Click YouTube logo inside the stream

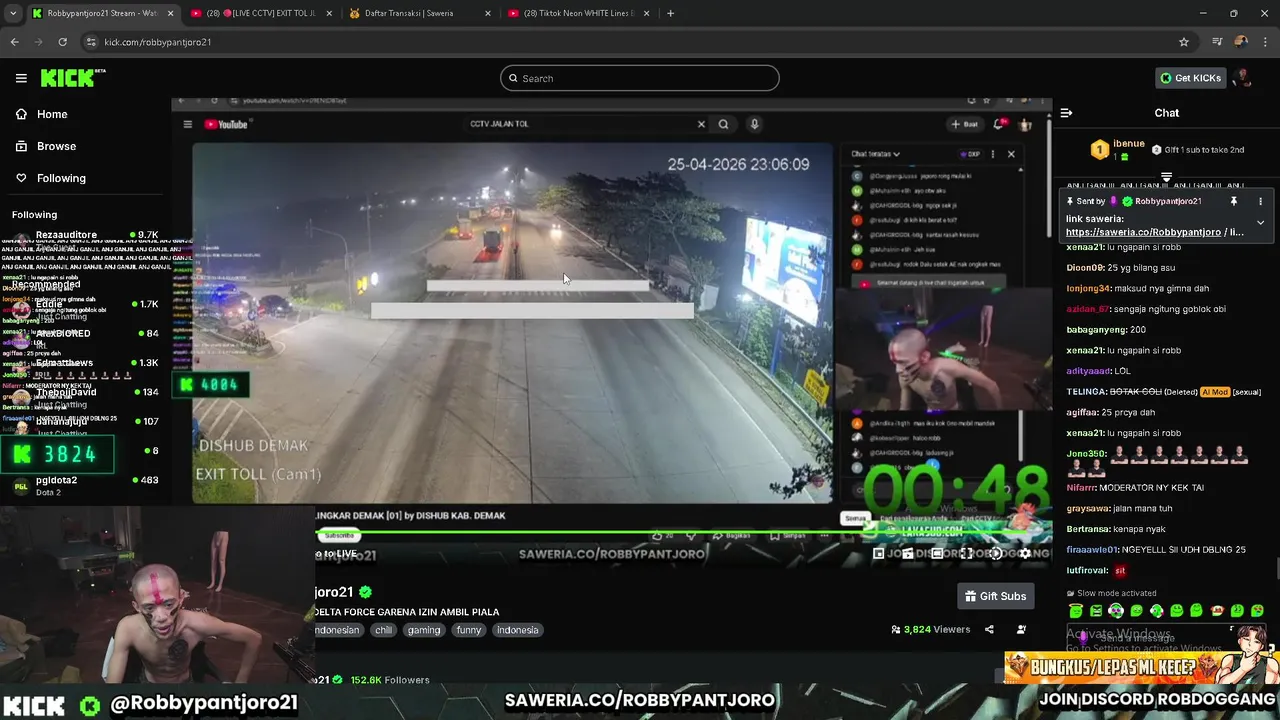[x=226, y=124]
